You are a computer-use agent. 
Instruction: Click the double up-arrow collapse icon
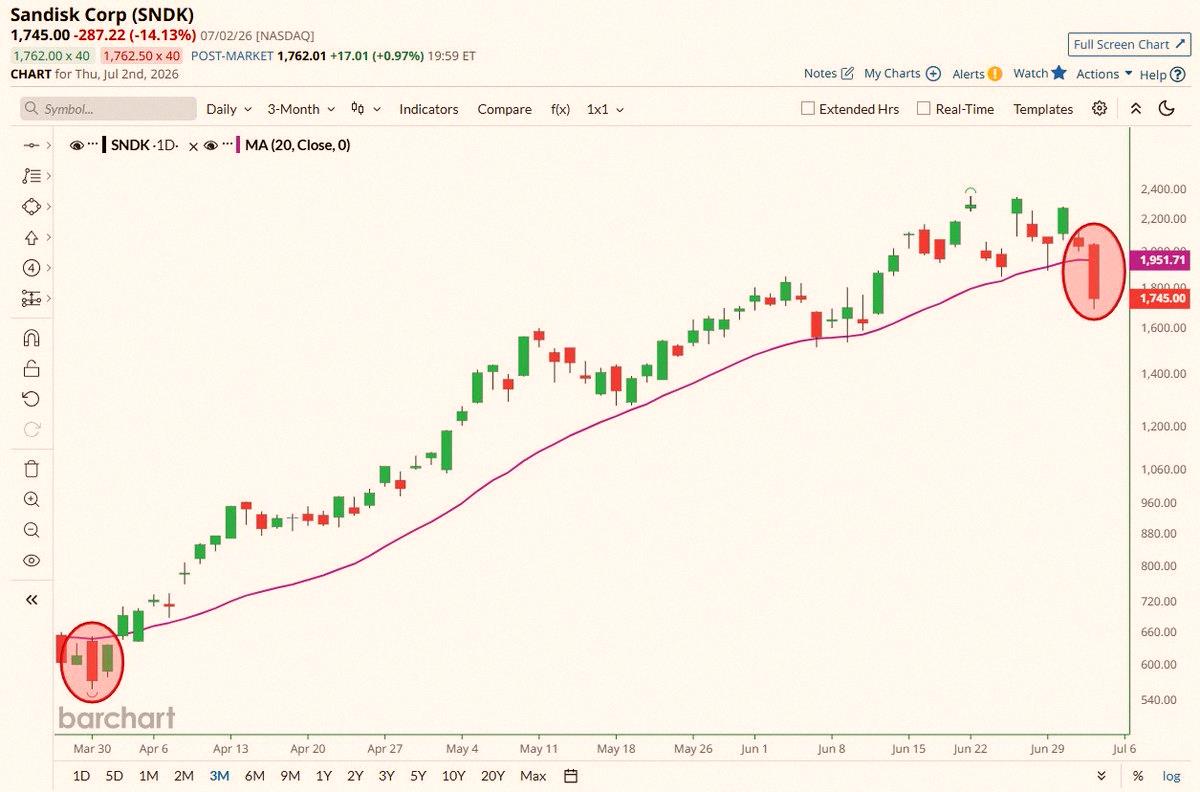[x=1136, y=109]
